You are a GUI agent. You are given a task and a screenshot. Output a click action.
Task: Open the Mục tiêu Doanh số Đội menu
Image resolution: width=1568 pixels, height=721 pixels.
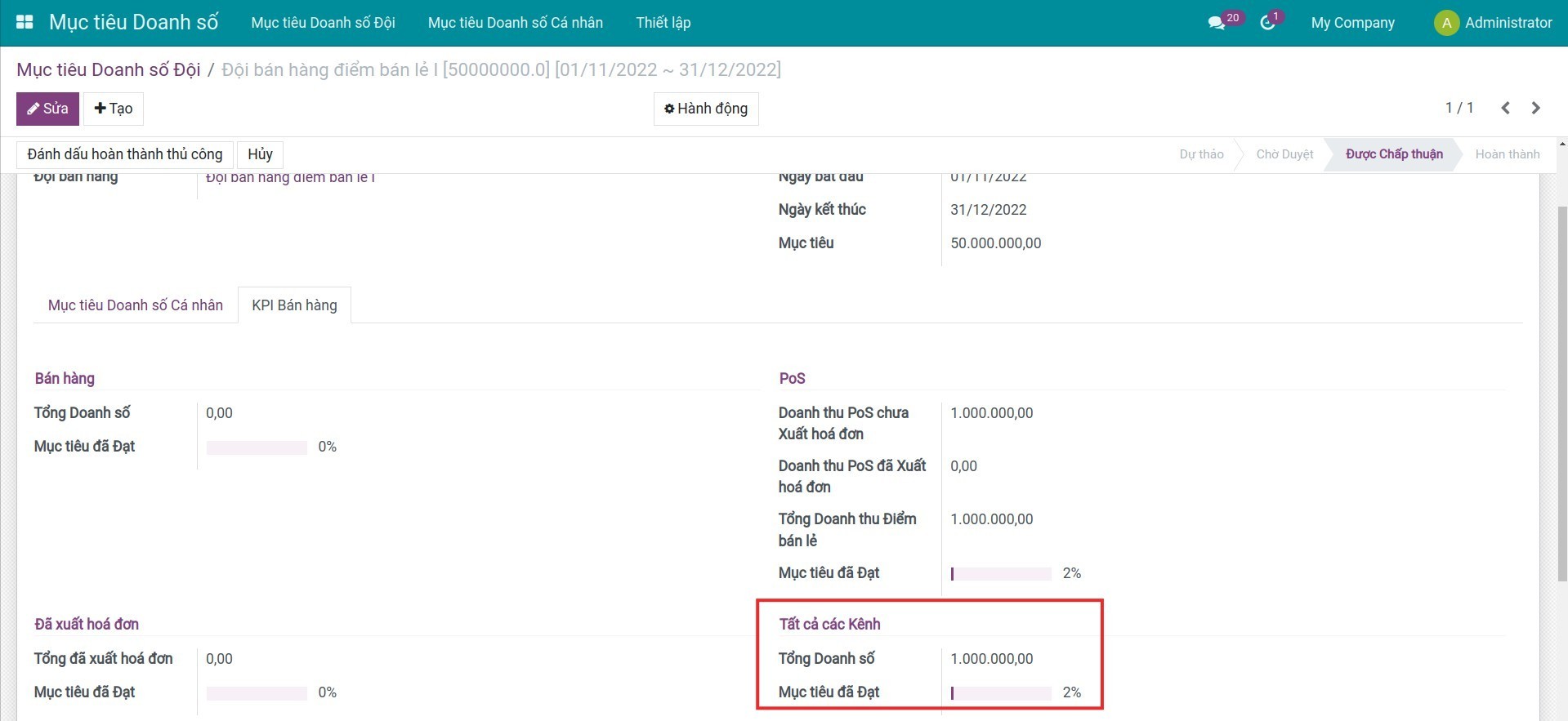tap(323, 23)
